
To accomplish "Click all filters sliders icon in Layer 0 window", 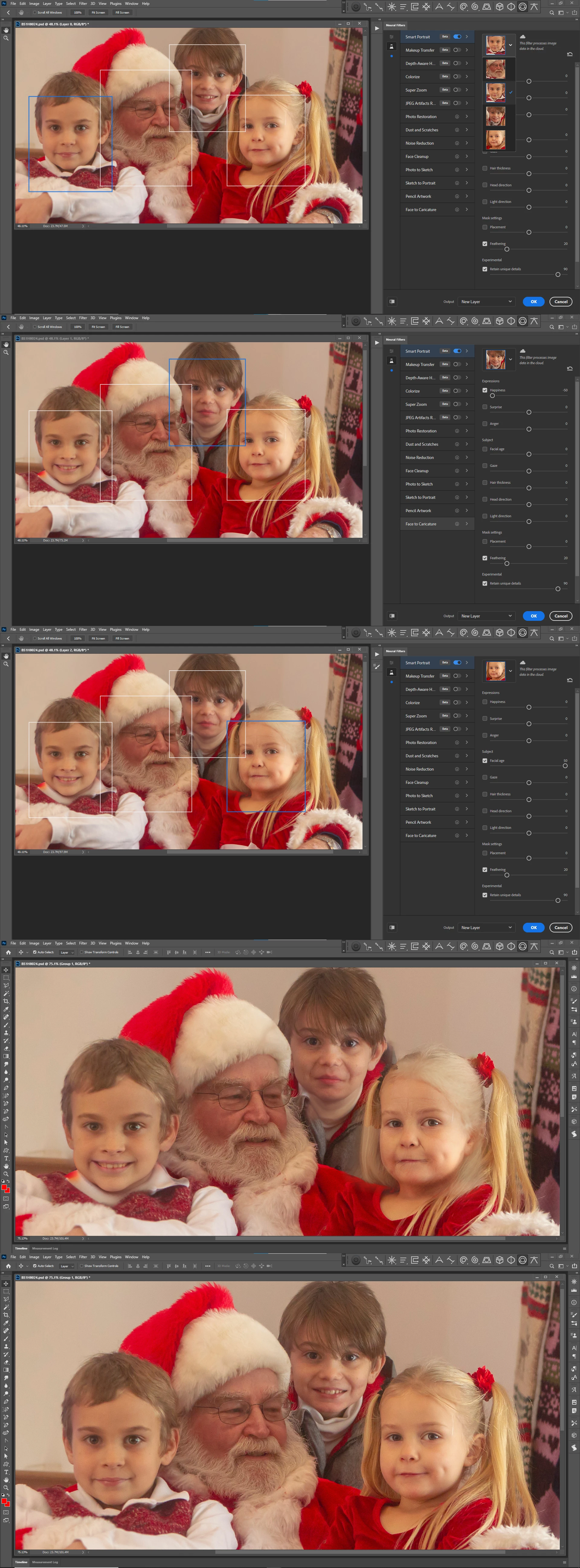I will pyautogui.click(x=391, y=37).
